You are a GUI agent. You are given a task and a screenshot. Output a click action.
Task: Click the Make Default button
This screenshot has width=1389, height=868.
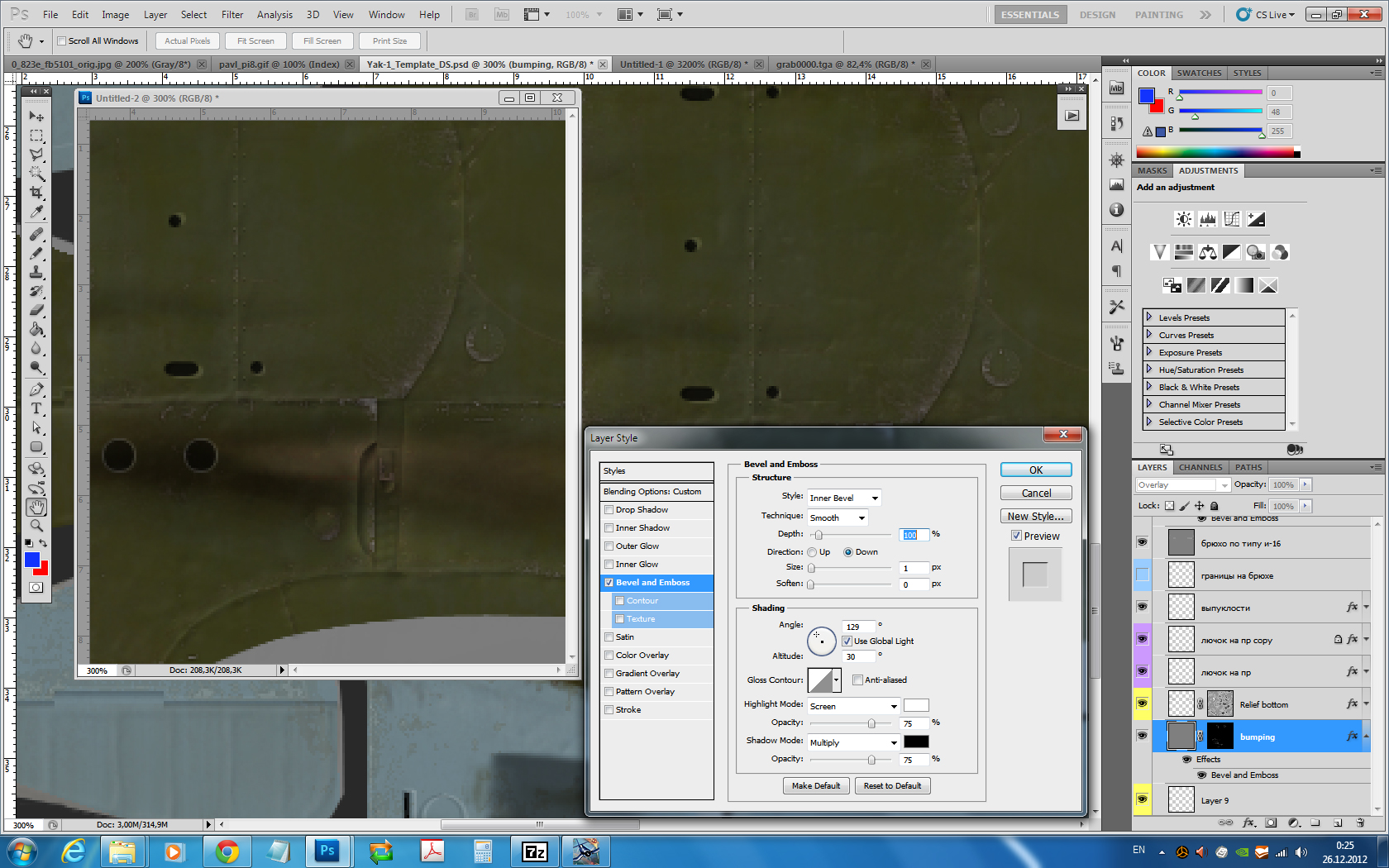click(x=815, y=786)
